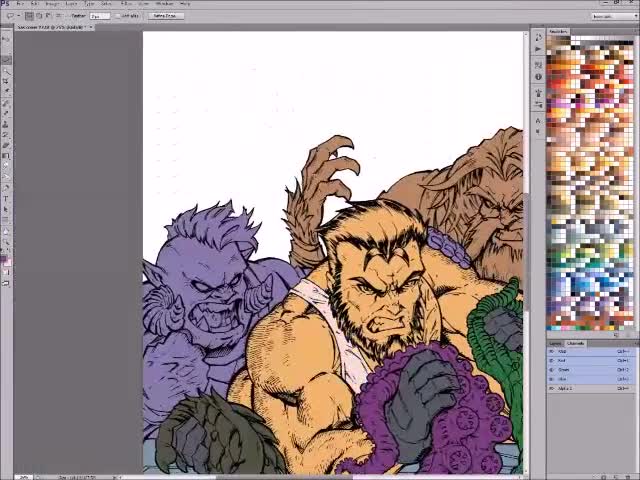Click the Refine Edge button
Screen dimensions: 640x480
tap(166, 16)
